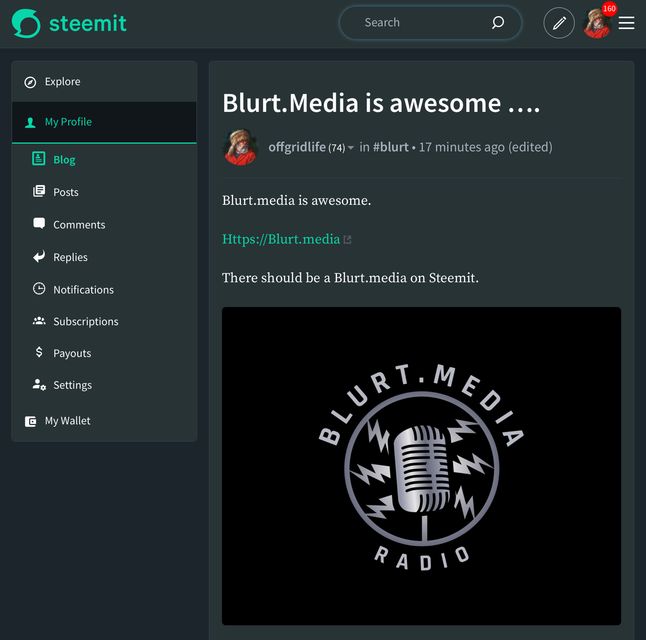Click the post title Blurt.Media is awesome
The width and height of the screenshot is (646, 640).
[x=381, y=103]
